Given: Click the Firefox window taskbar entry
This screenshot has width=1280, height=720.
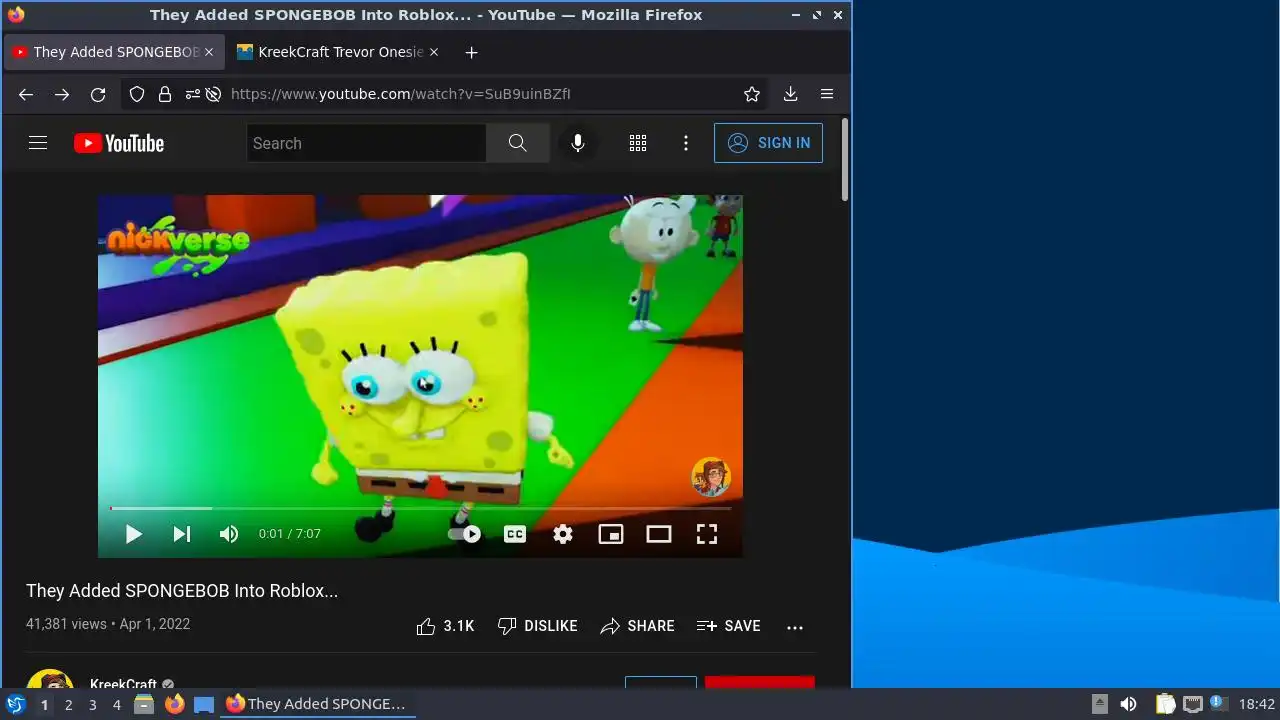Looking at the screenshot, I should [x=318, y=704].
